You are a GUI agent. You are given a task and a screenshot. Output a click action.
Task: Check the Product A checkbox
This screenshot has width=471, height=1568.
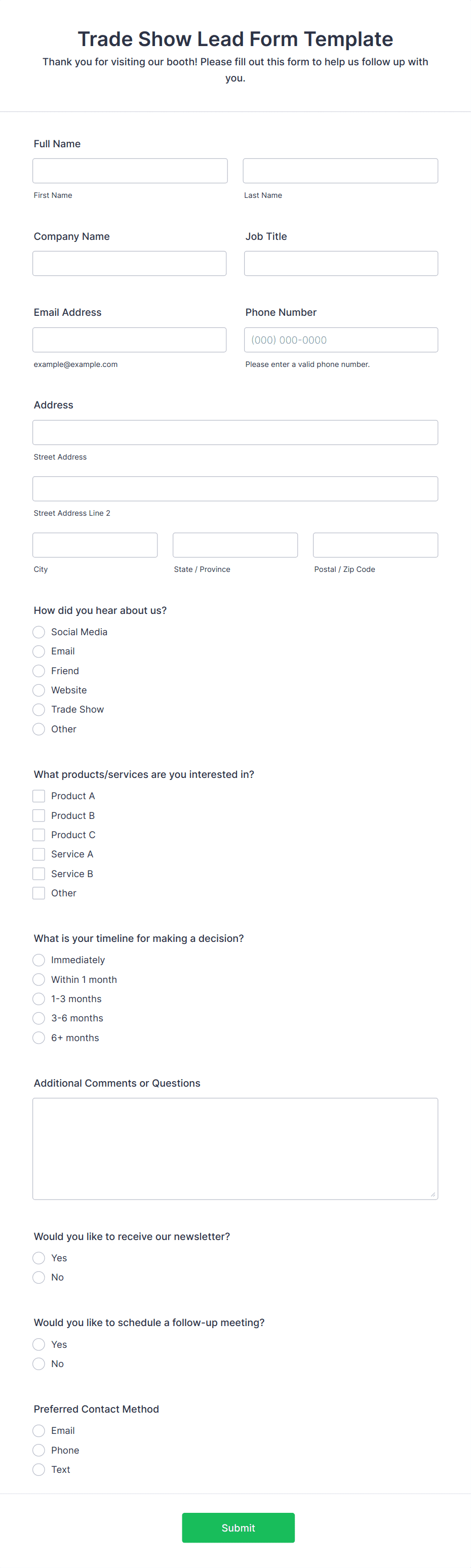38,796
